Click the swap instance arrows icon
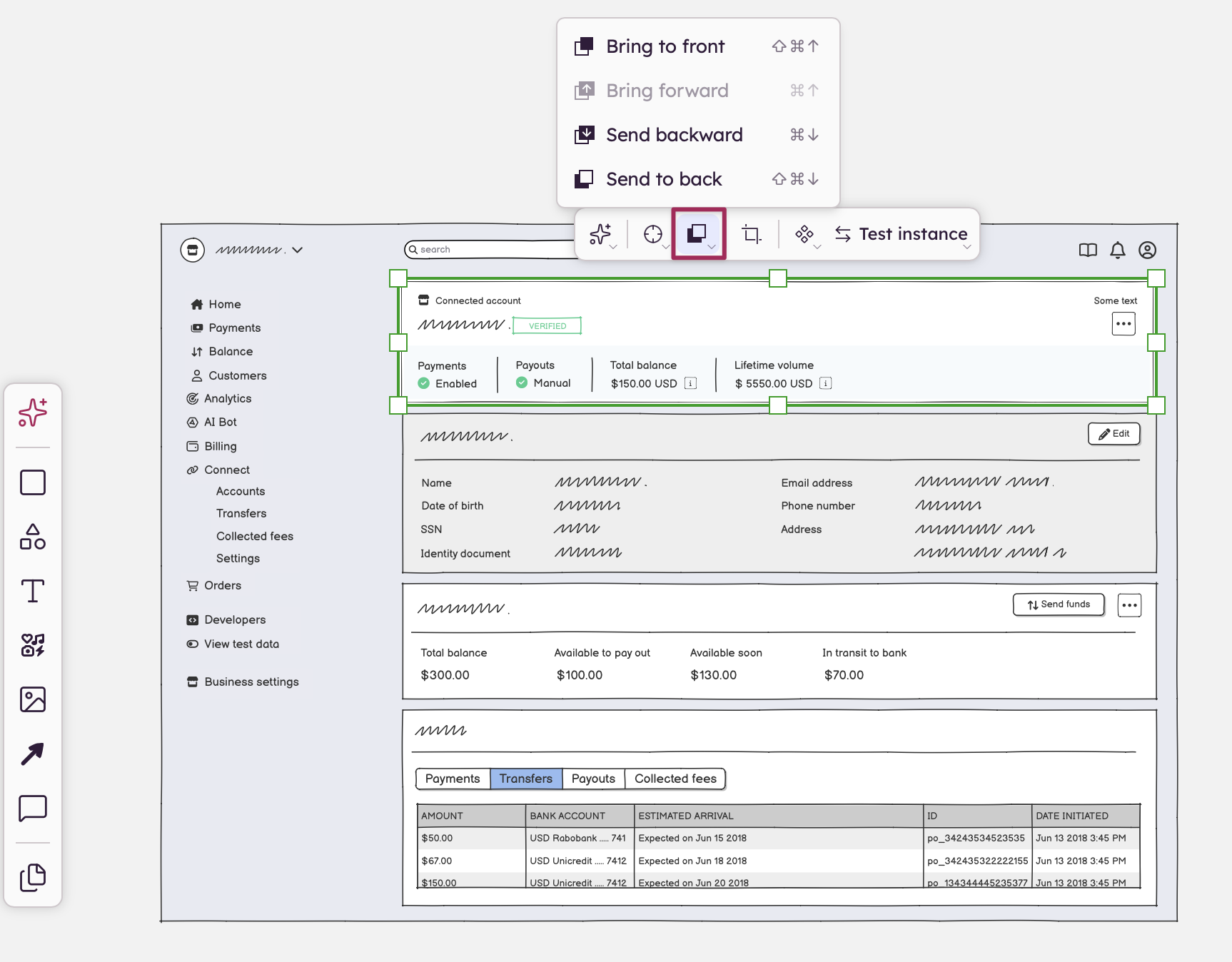The height and width of the screenshot is (962, 1232). tap(843, 234)
